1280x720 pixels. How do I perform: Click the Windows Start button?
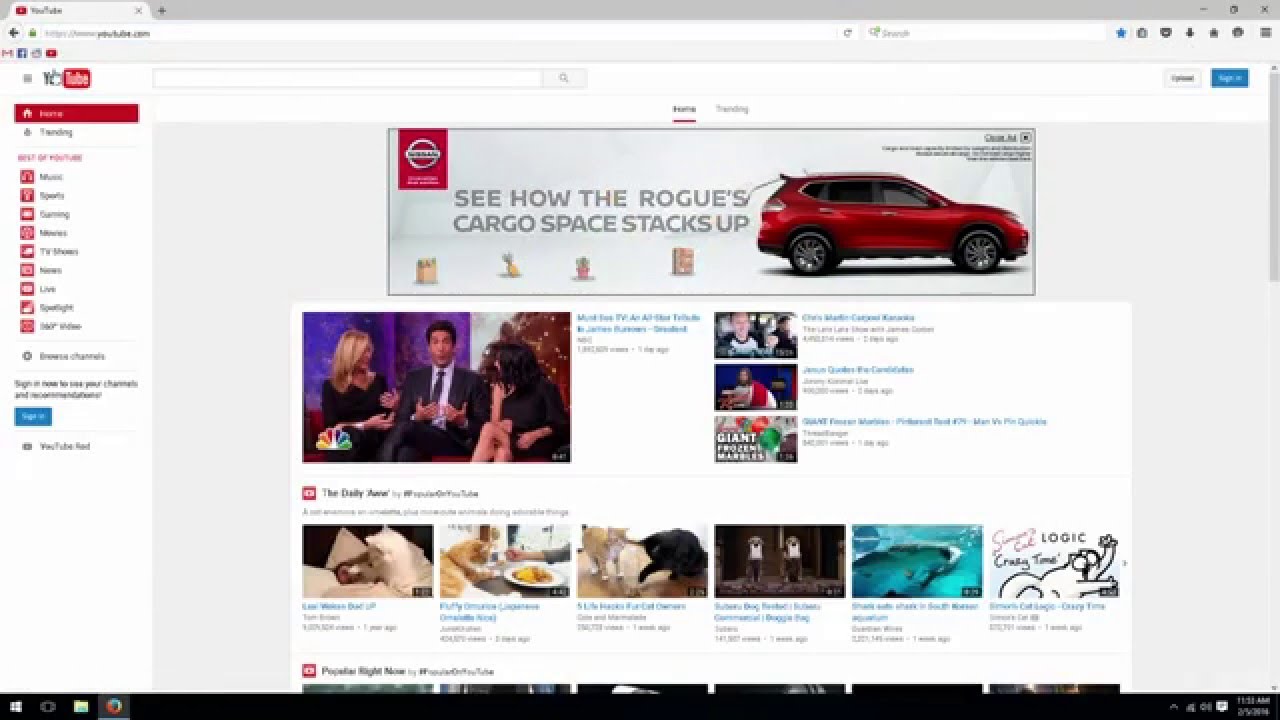pos(15,706)
